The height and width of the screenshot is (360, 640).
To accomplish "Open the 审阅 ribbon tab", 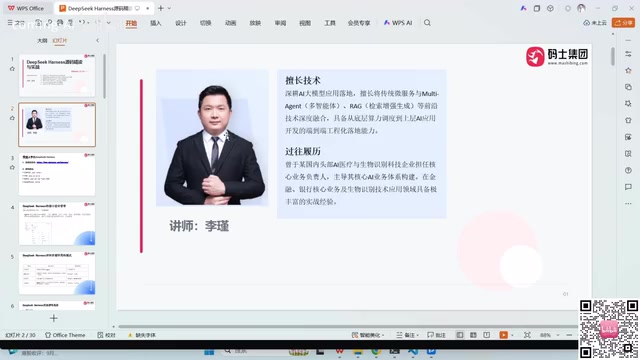I will (280, 23).
